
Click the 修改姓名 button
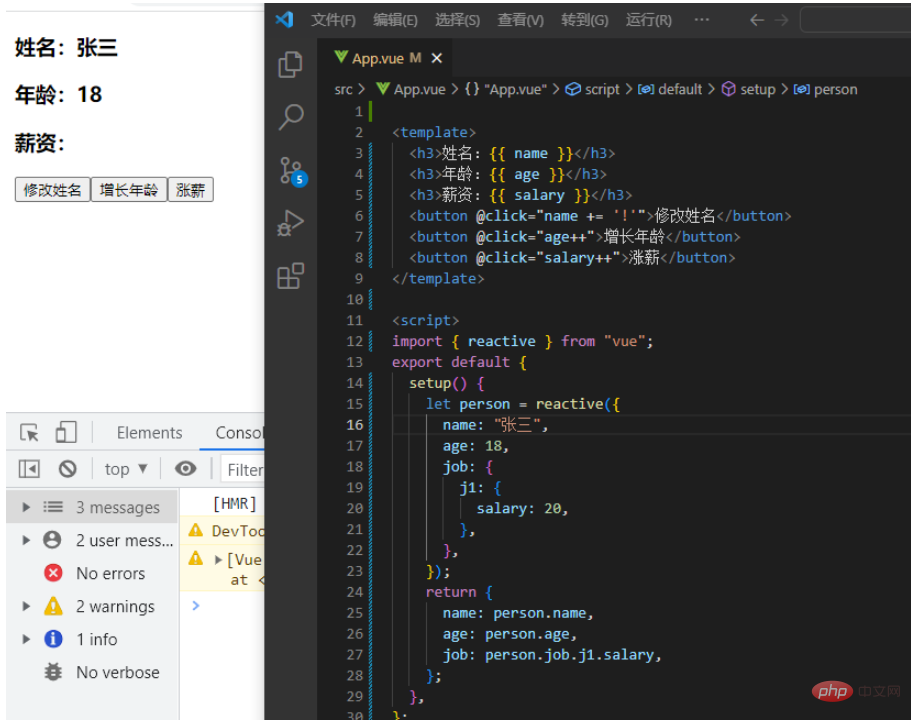coord(52,190)
